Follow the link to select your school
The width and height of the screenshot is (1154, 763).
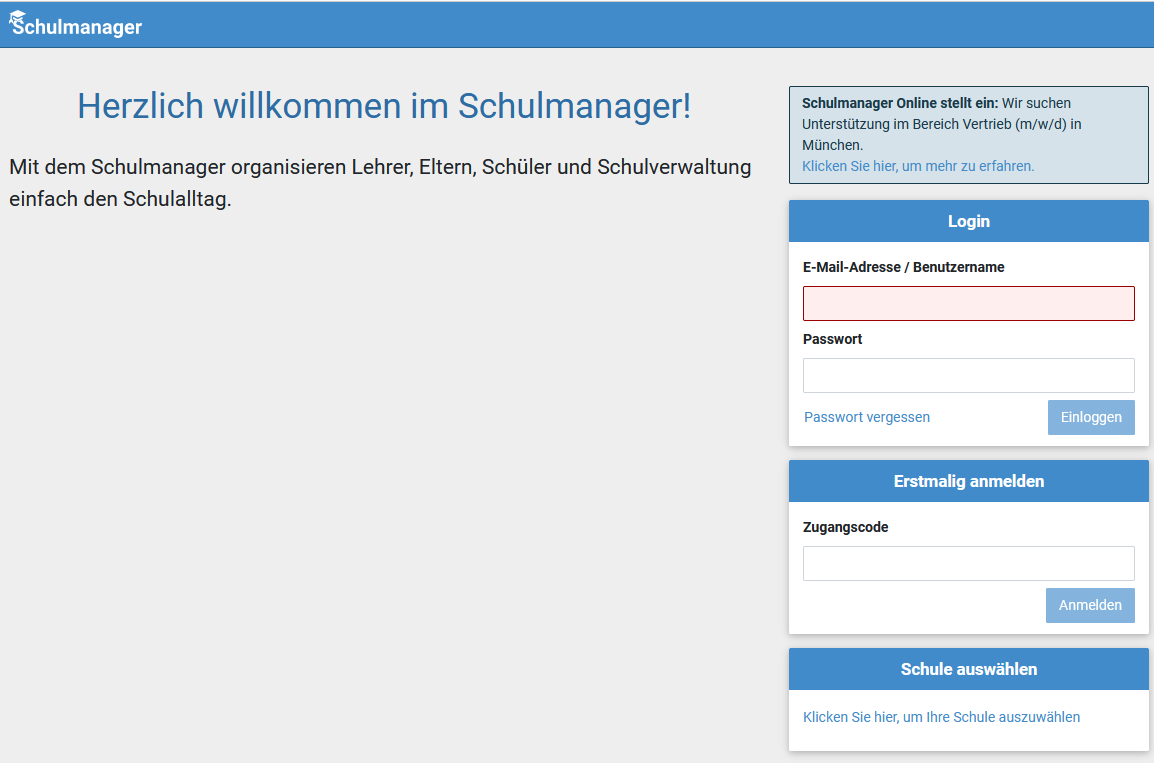(941, 717)
